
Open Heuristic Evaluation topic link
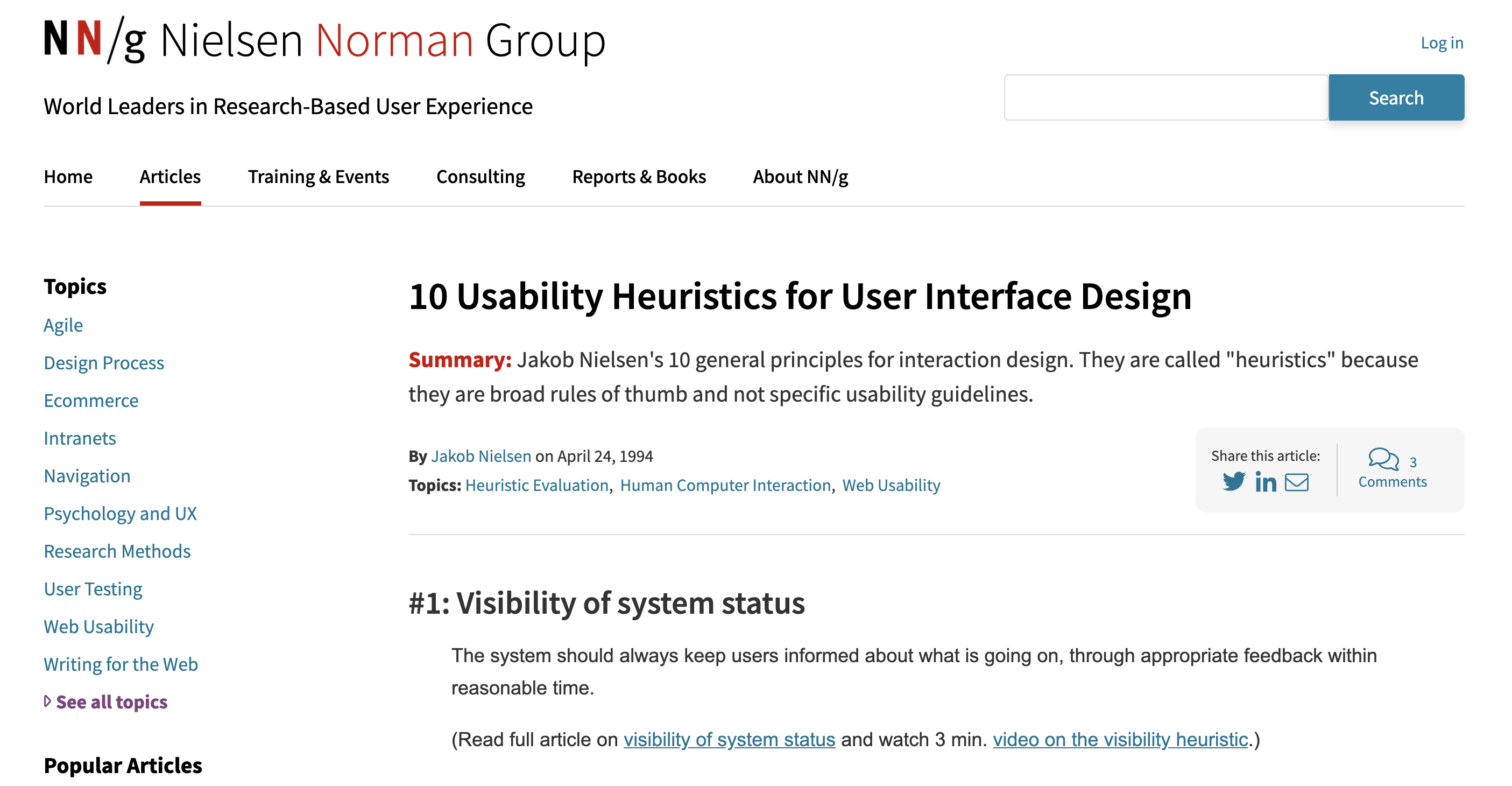tap(536, 485)
